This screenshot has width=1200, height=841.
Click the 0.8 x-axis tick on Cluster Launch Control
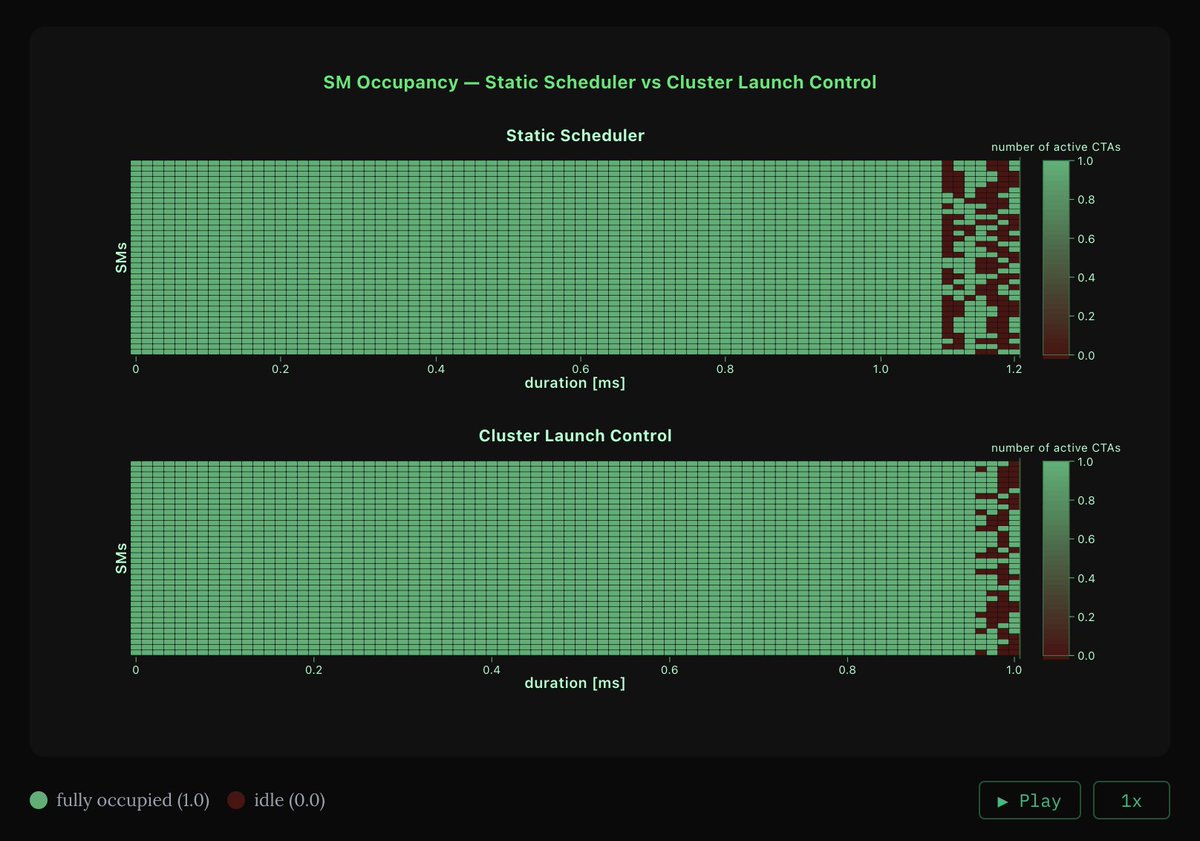(x=848, y=669)
